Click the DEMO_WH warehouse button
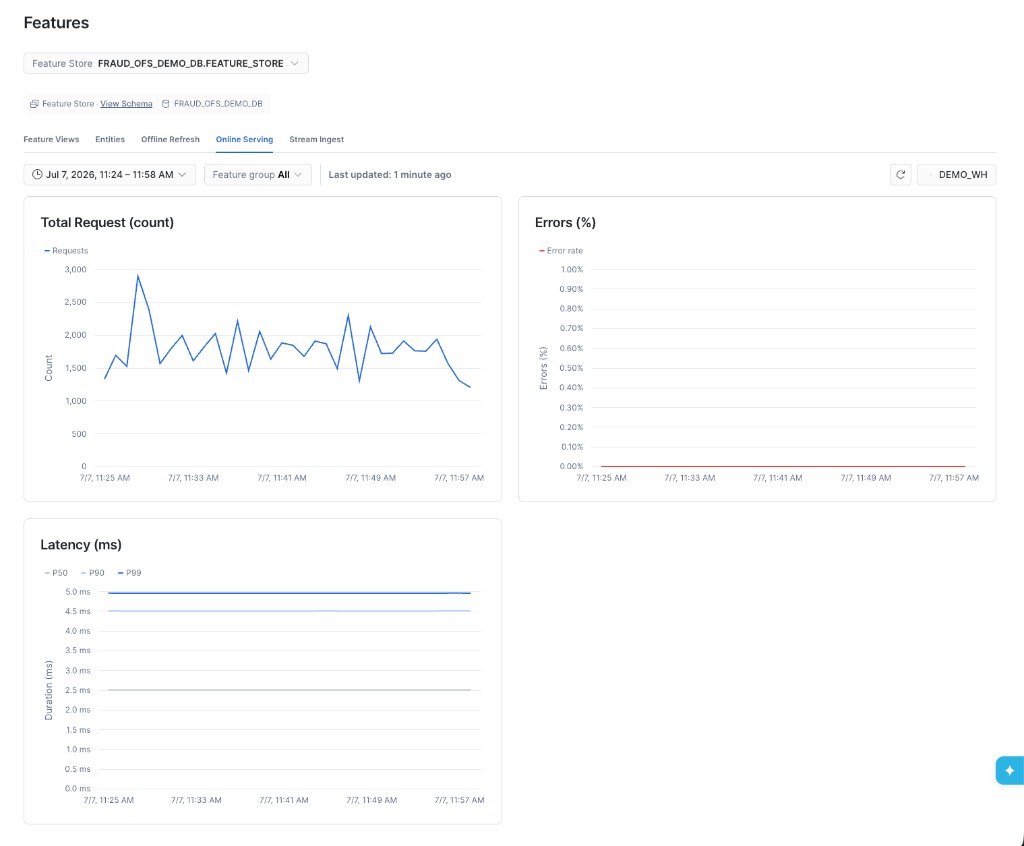This screenshot has height=846, width=1024. 957,174
